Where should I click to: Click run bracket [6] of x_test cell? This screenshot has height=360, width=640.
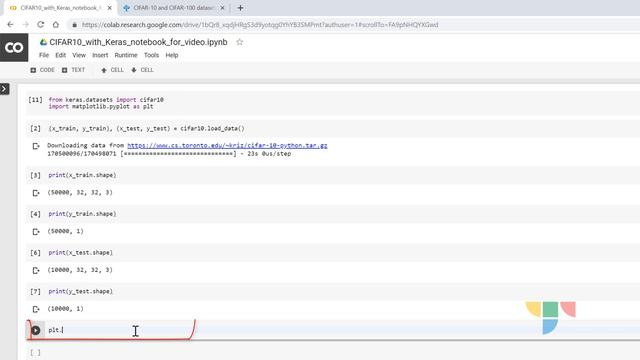tap(35, 253)
